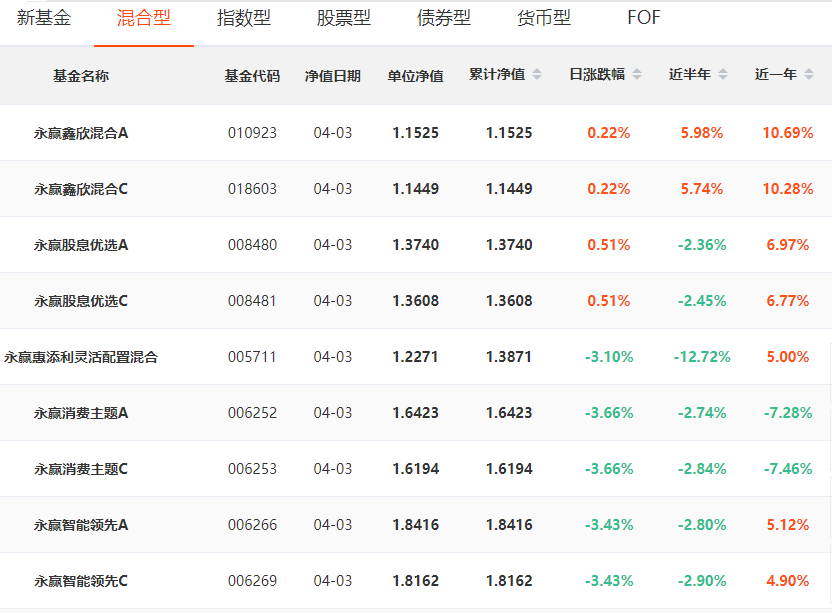Select the 货币型 tab

544,18
